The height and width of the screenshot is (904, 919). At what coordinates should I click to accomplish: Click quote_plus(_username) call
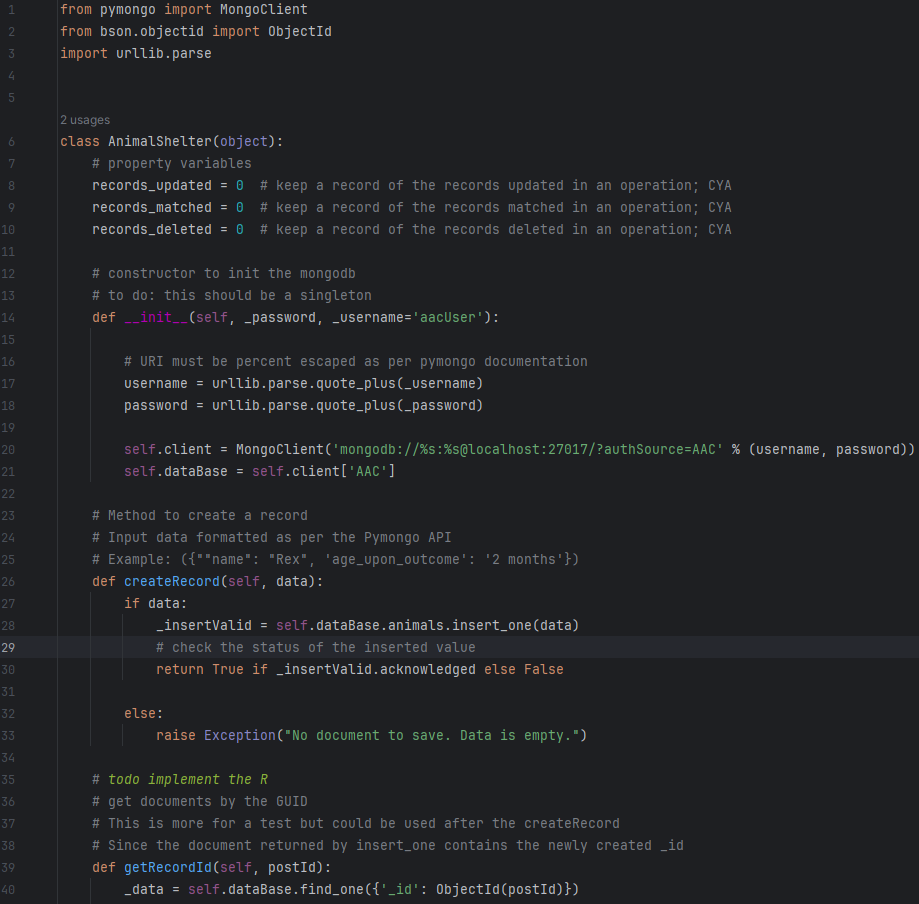pyautogui.click(x=399, y=383)
